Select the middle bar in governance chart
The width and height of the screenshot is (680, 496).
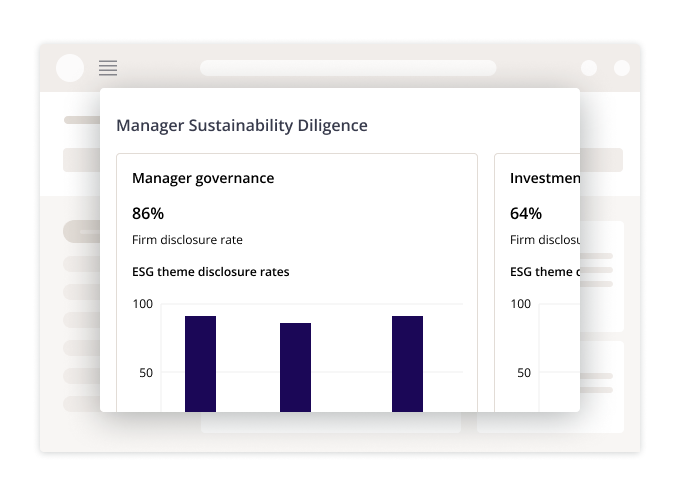click(295, 366)
